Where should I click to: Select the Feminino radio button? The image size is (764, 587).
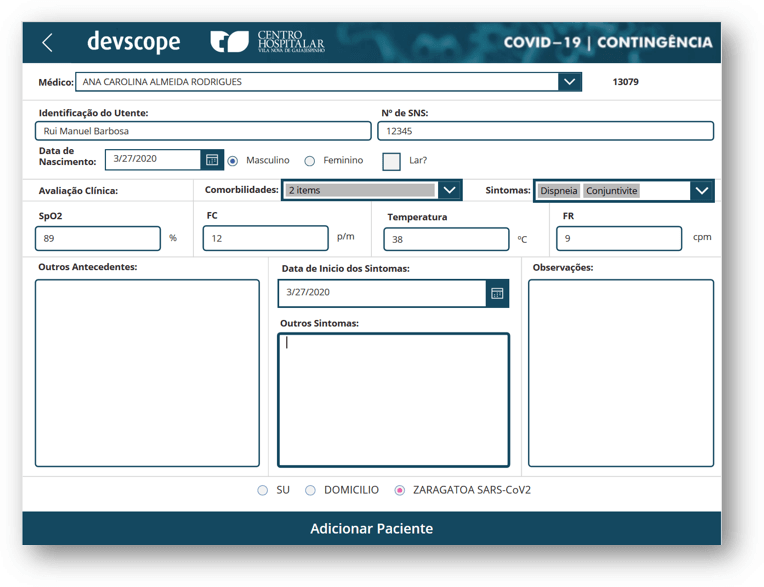point(310,161)
